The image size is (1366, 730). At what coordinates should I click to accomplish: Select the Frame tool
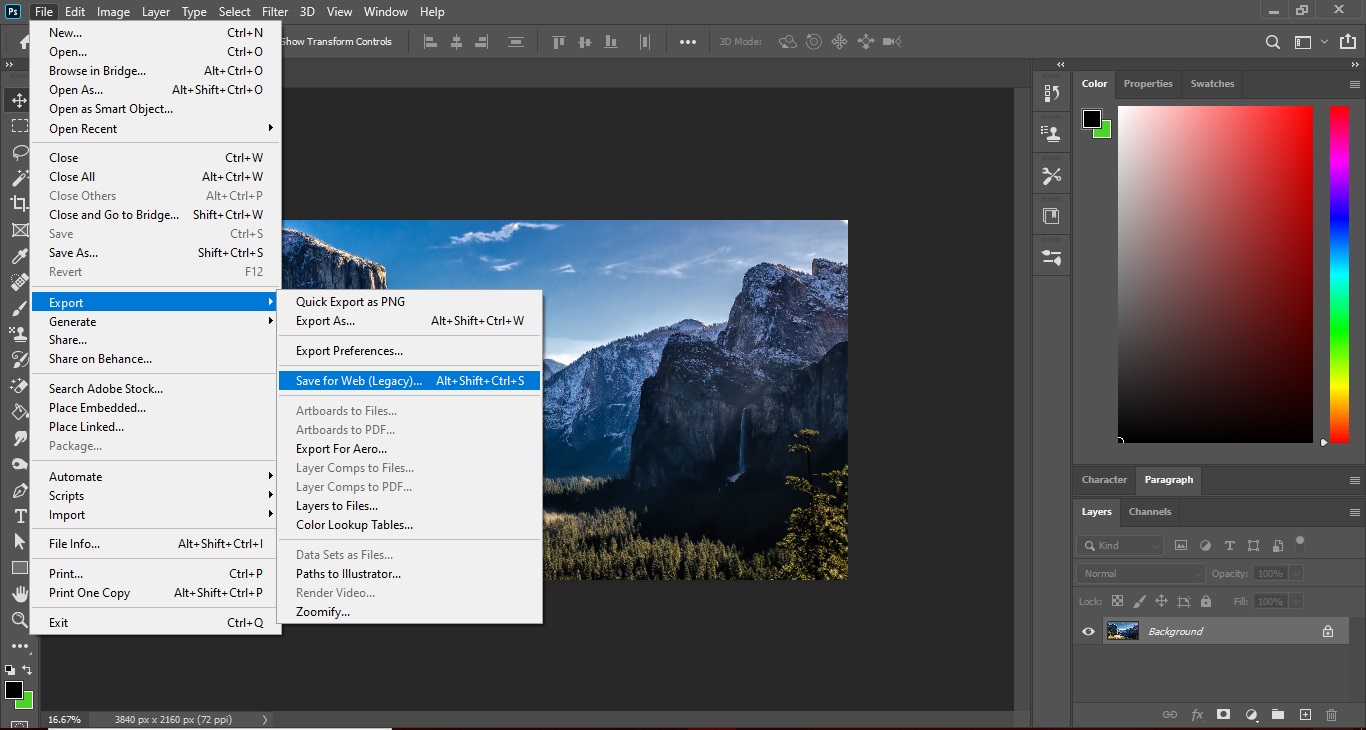(19, 230)
